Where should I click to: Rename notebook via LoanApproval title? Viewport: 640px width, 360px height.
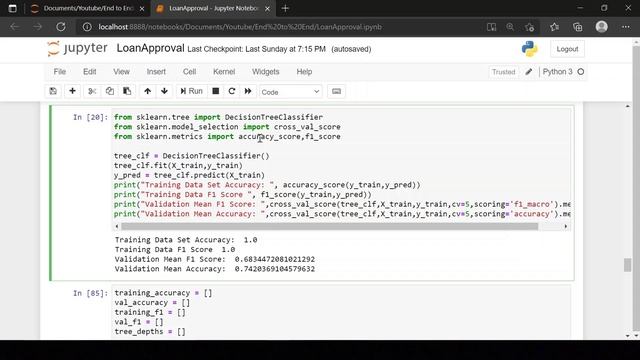click(x=150, y=48)
